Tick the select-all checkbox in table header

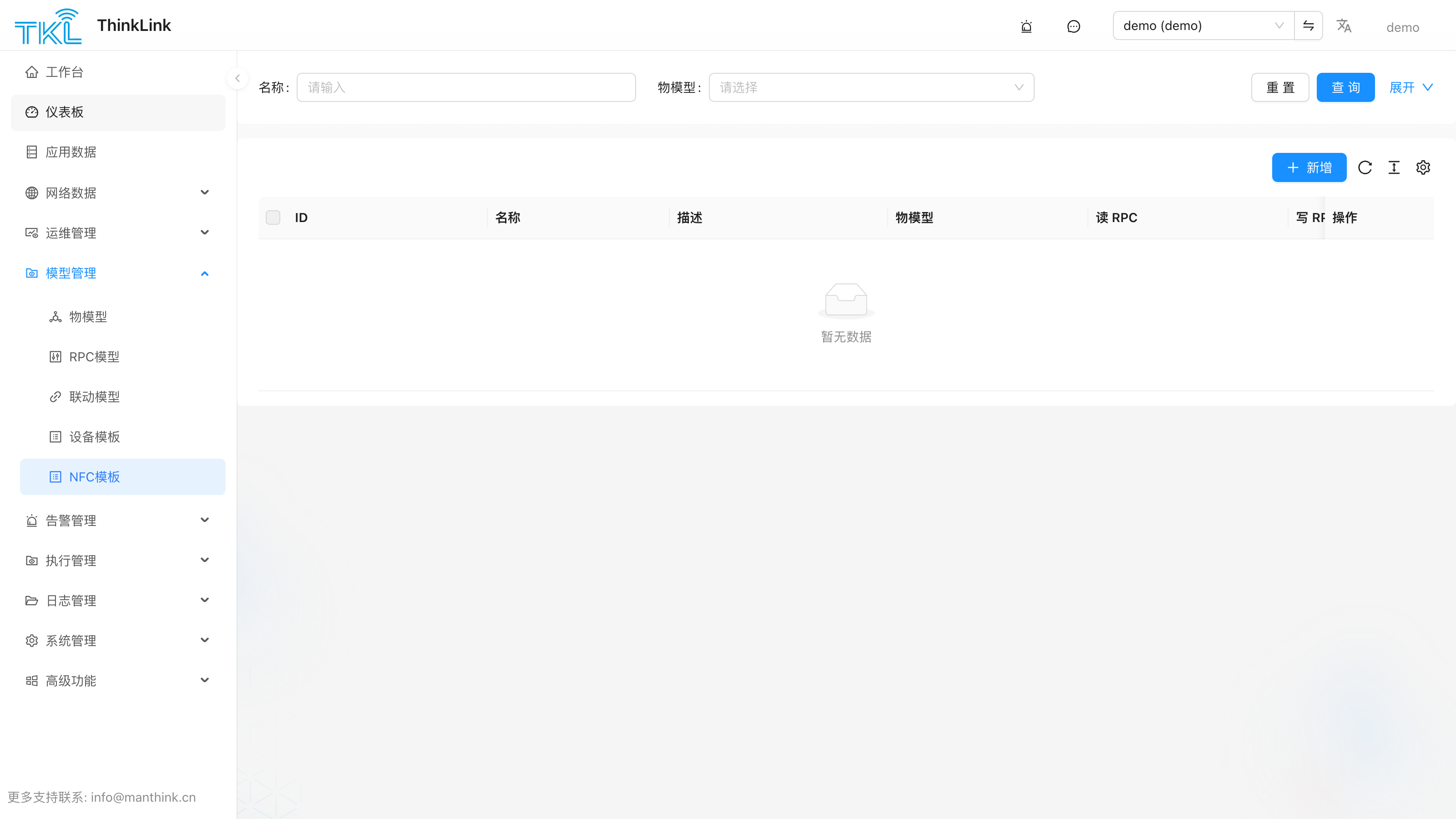click(273, 217)
